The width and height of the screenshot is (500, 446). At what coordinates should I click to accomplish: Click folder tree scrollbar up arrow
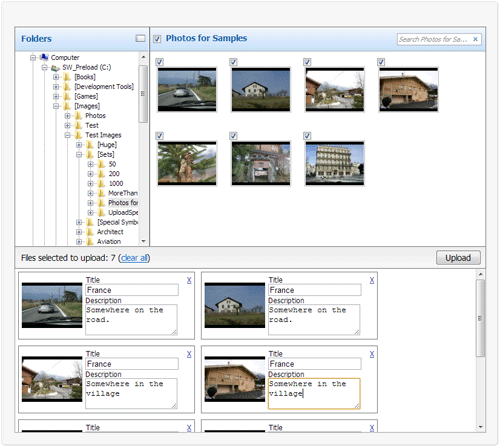pos(143,57)
